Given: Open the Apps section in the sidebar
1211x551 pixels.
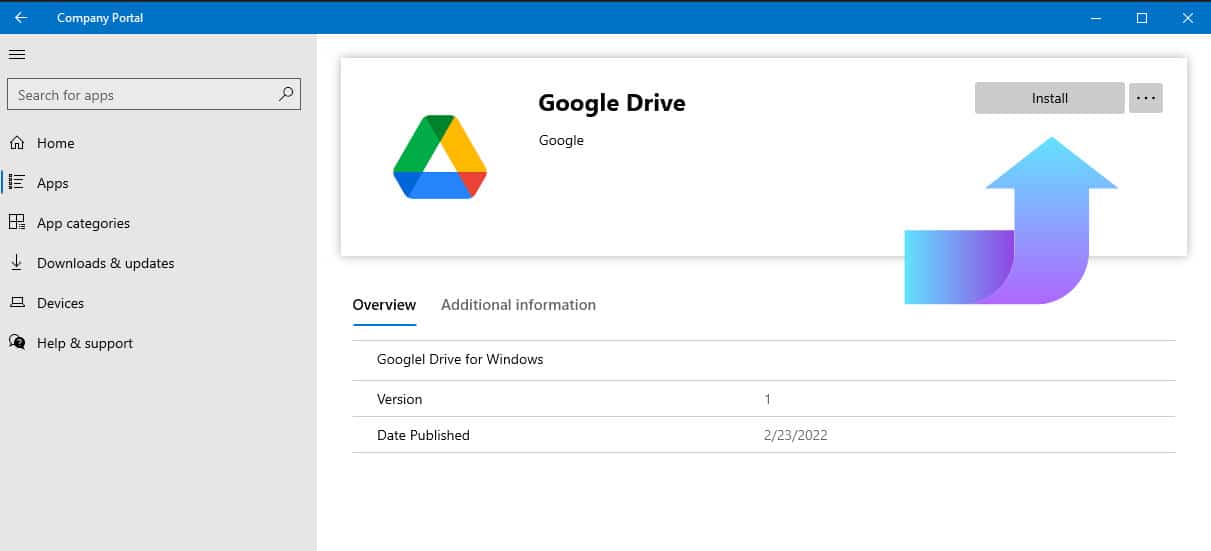Looking at the screenshot, I should click(x=52, y=183).
